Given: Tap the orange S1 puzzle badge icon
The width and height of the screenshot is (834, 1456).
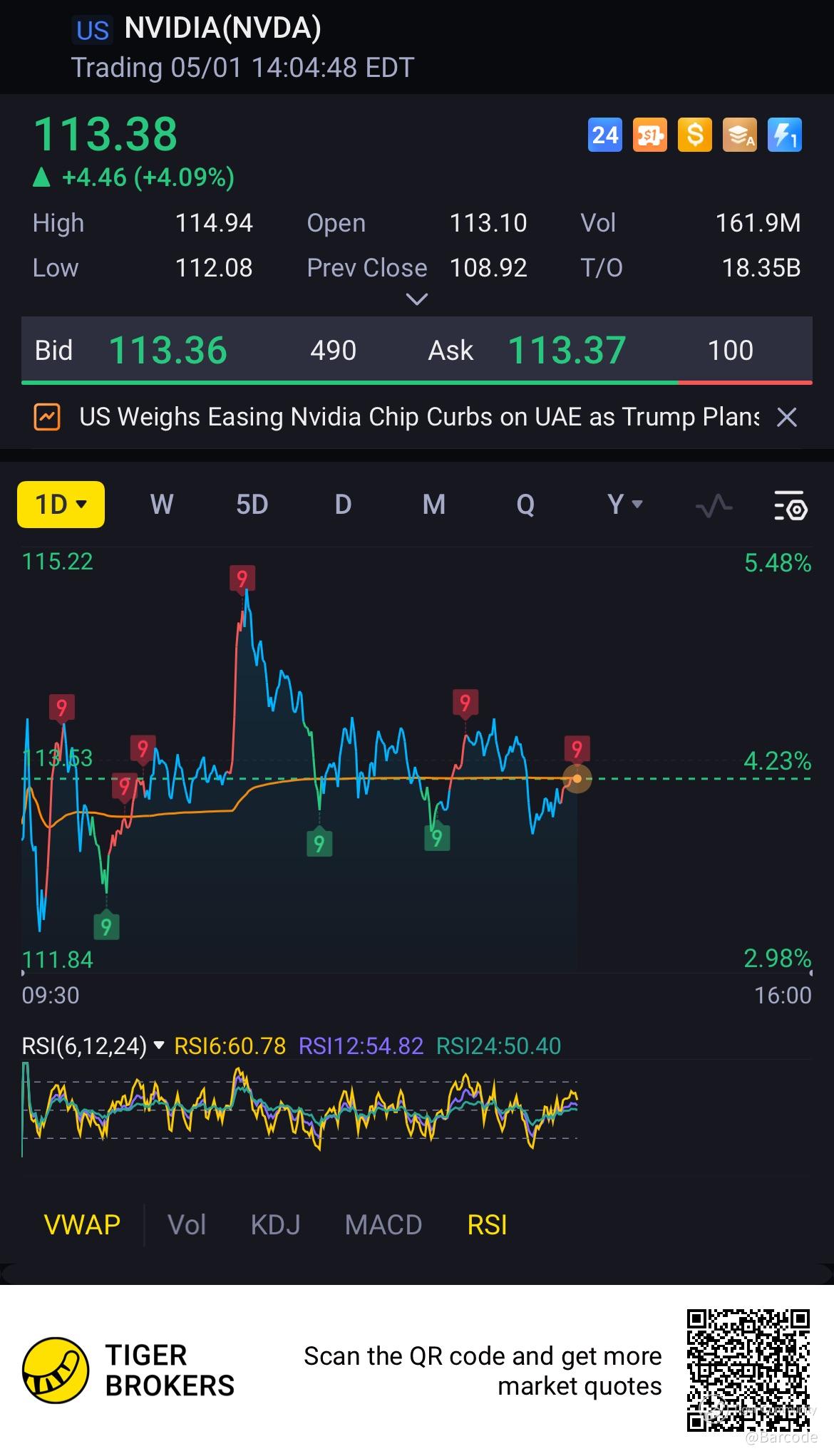Looking at the screenshot, I should pos(650,135).
